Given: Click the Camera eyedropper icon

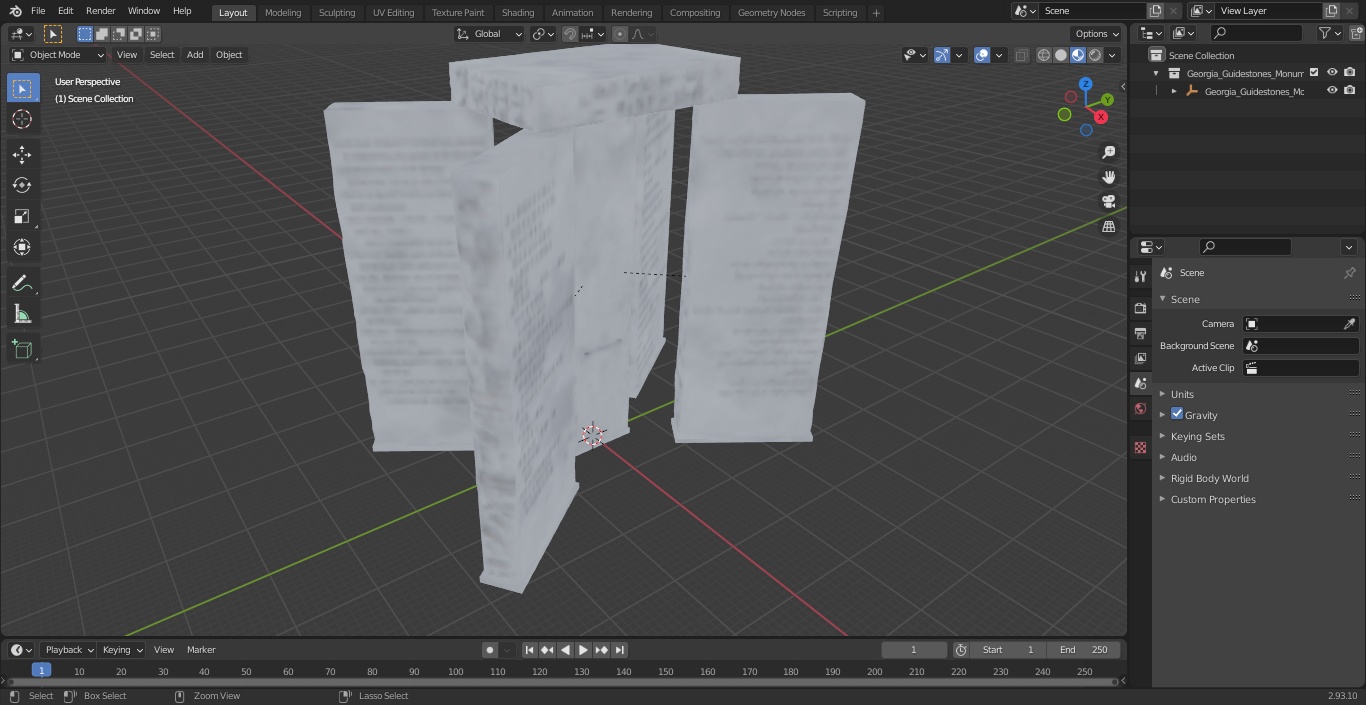Looking at the screenshot, I should click(x=1349, y=324).
